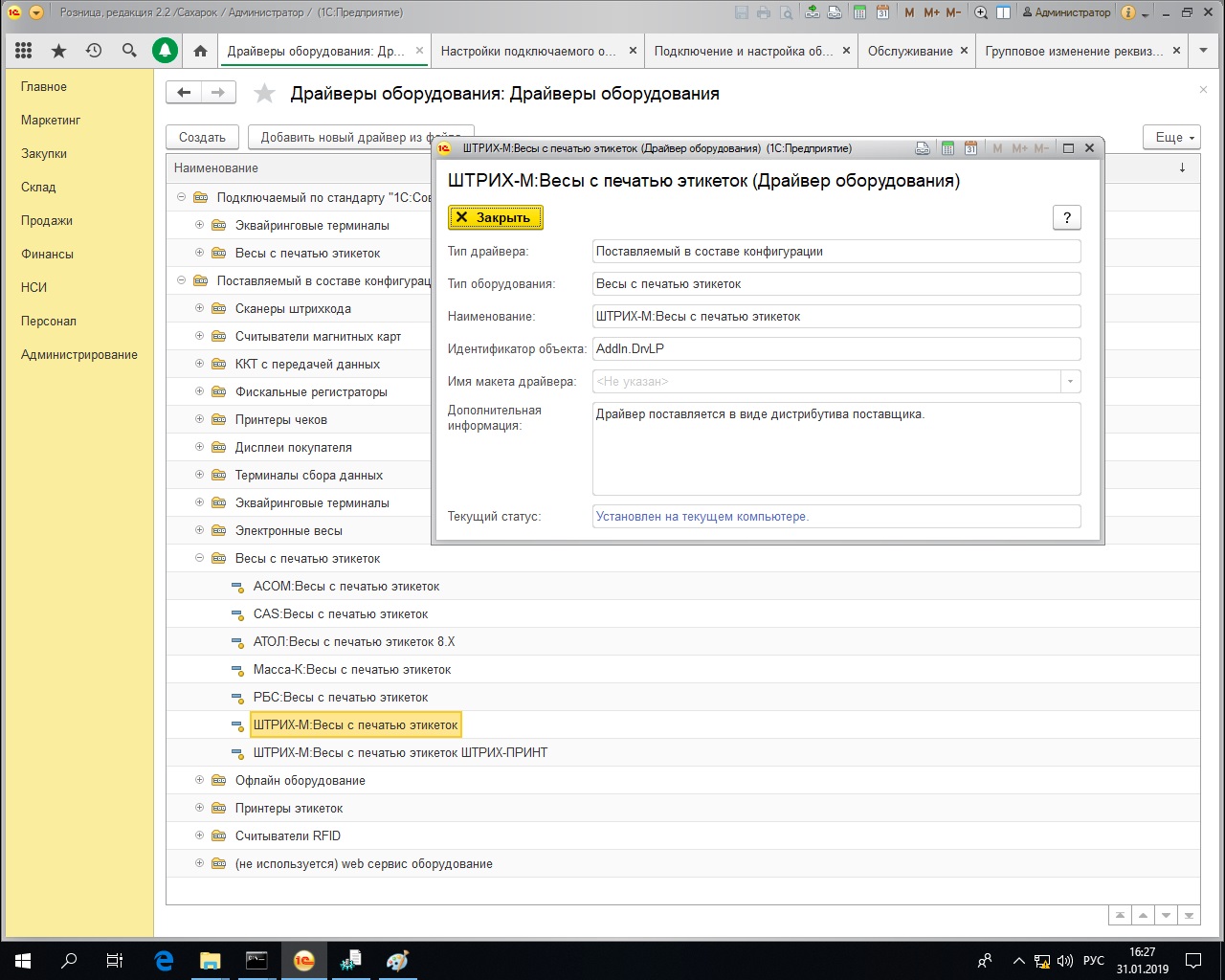Click the info icon next to Администратор
Viewport: 1225px width, 980px height.
pos(1128,13)
